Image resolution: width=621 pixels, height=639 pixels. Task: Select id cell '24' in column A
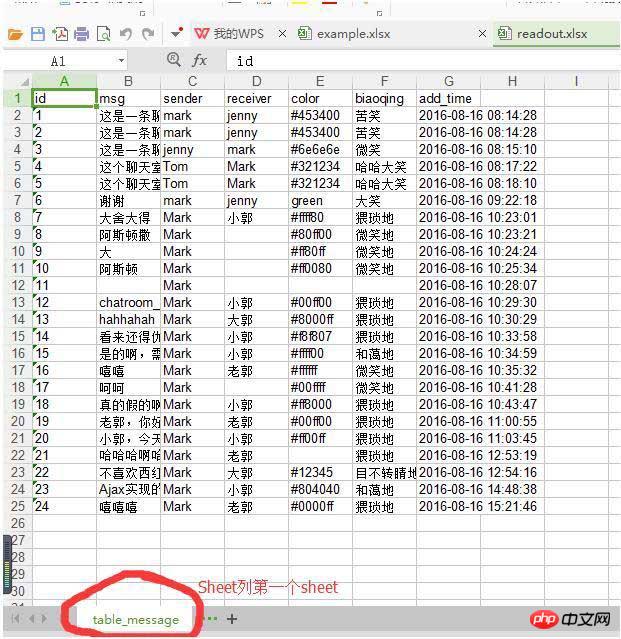(64, 507)
